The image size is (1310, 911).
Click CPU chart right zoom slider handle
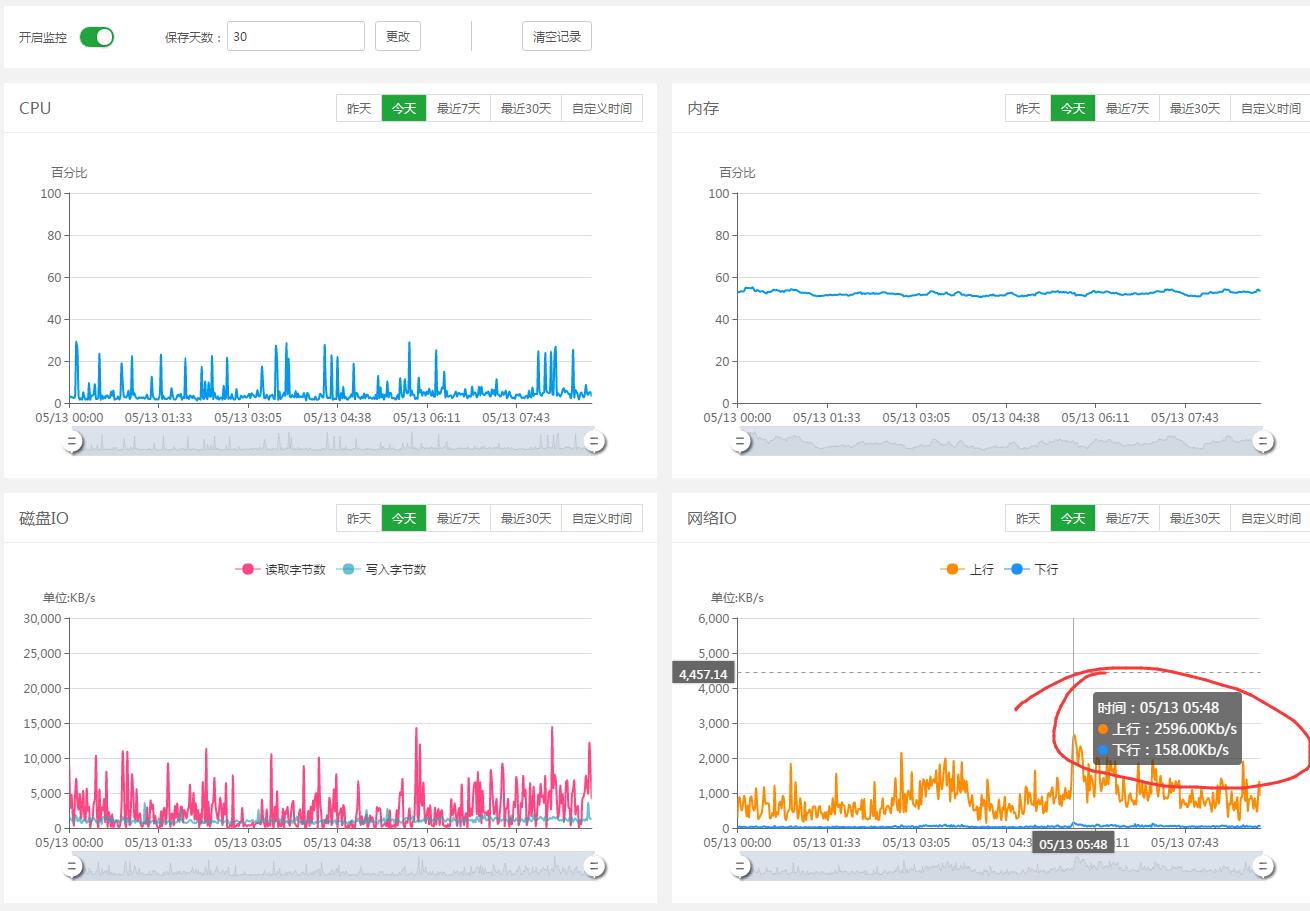(x=594, y=441)
